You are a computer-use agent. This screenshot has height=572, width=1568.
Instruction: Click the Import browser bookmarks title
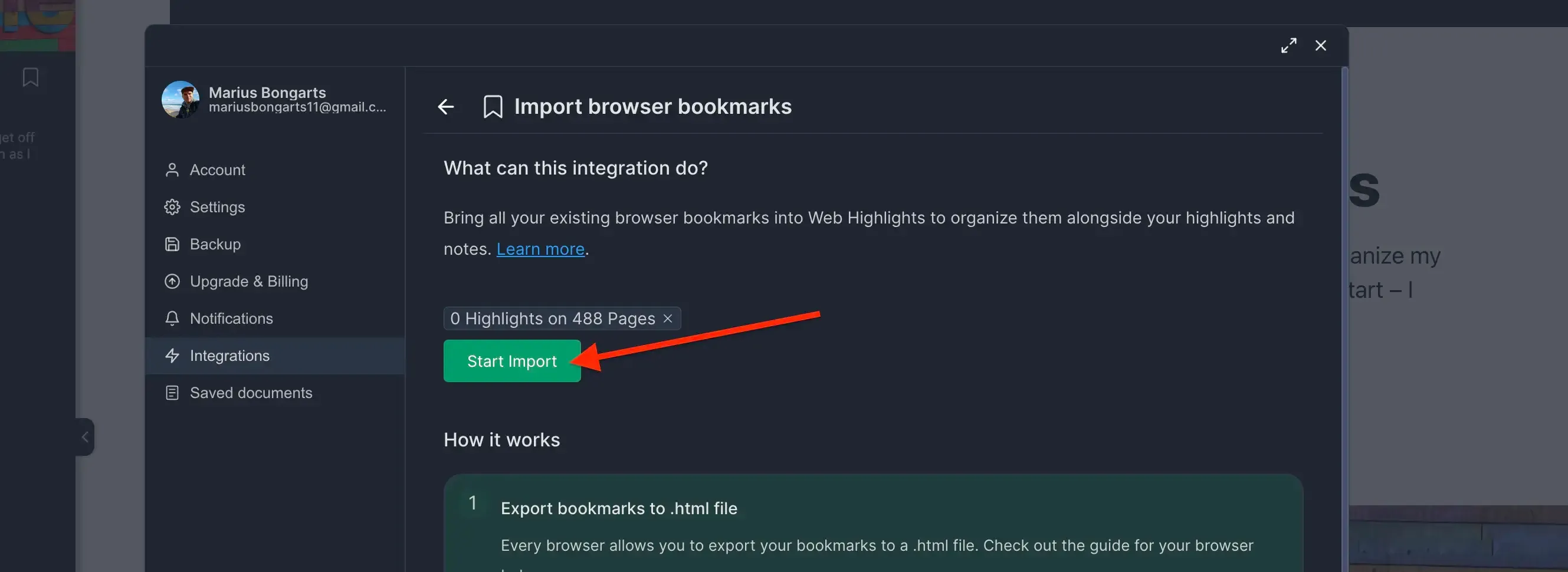(653, 107)
